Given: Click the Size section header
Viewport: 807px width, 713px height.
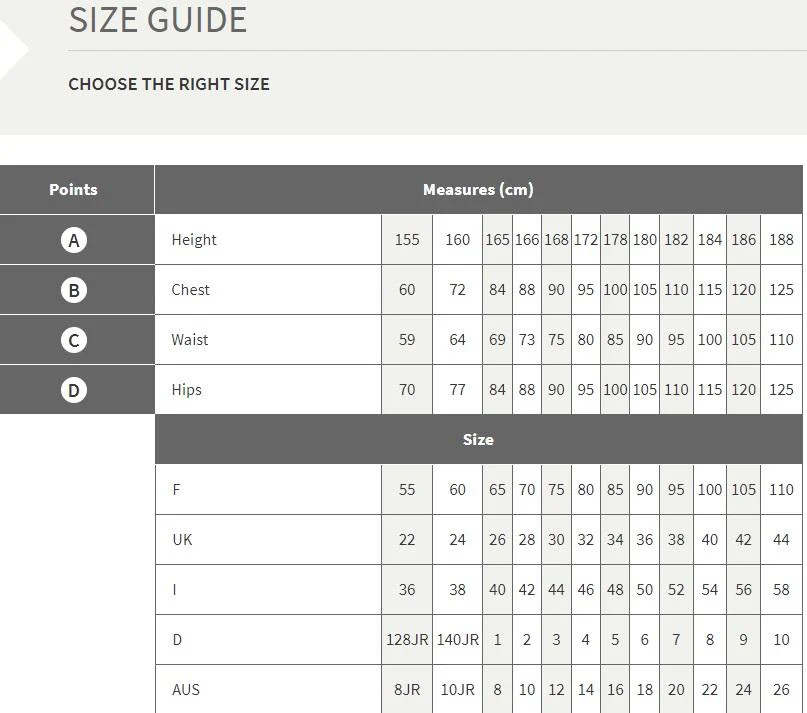Looking at the screenshot, I should tap(478, 440).
